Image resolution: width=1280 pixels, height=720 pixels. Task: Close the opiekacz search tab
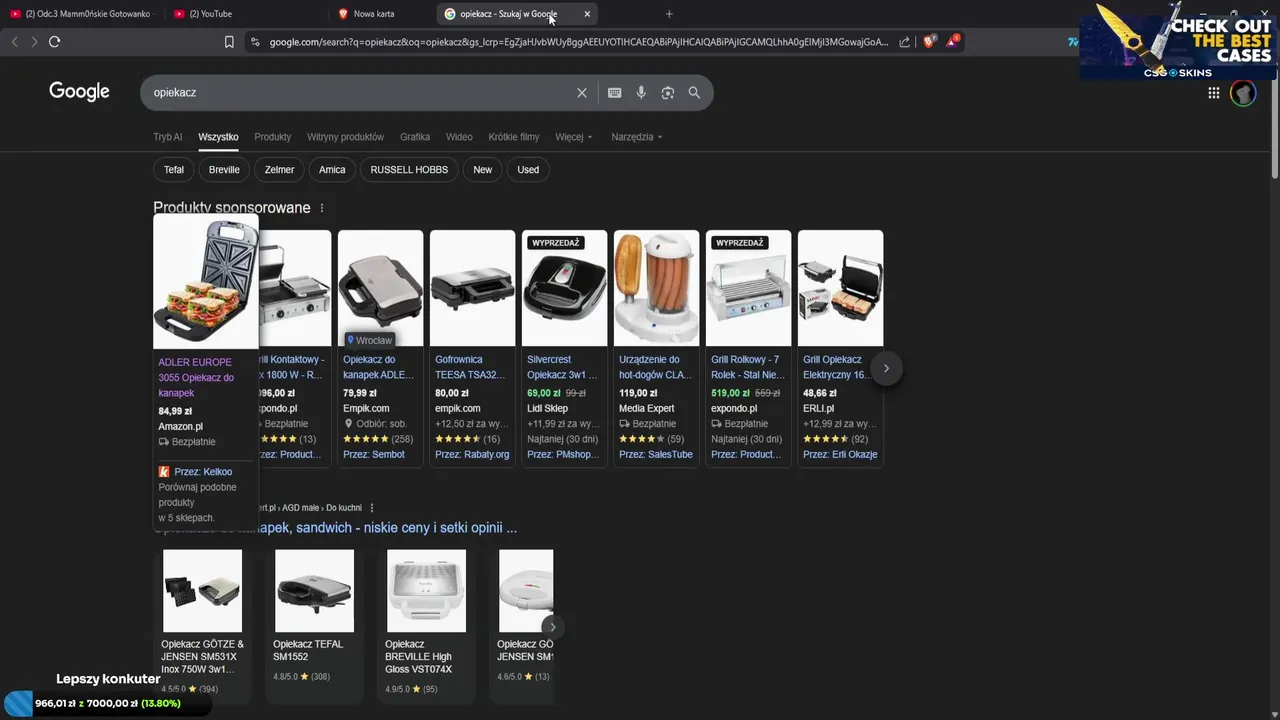[587, 14]
